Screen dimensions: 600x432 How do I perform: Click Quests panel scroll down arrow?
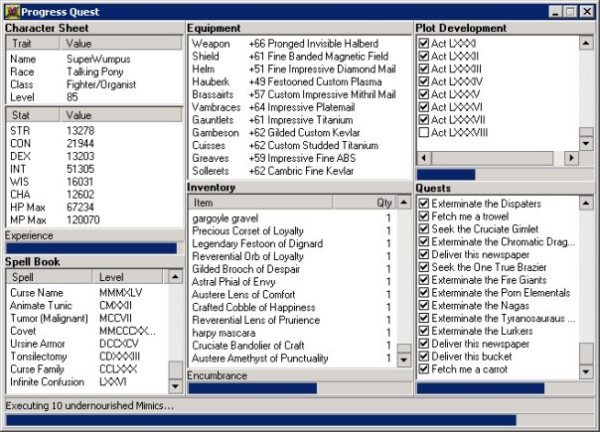586,372
